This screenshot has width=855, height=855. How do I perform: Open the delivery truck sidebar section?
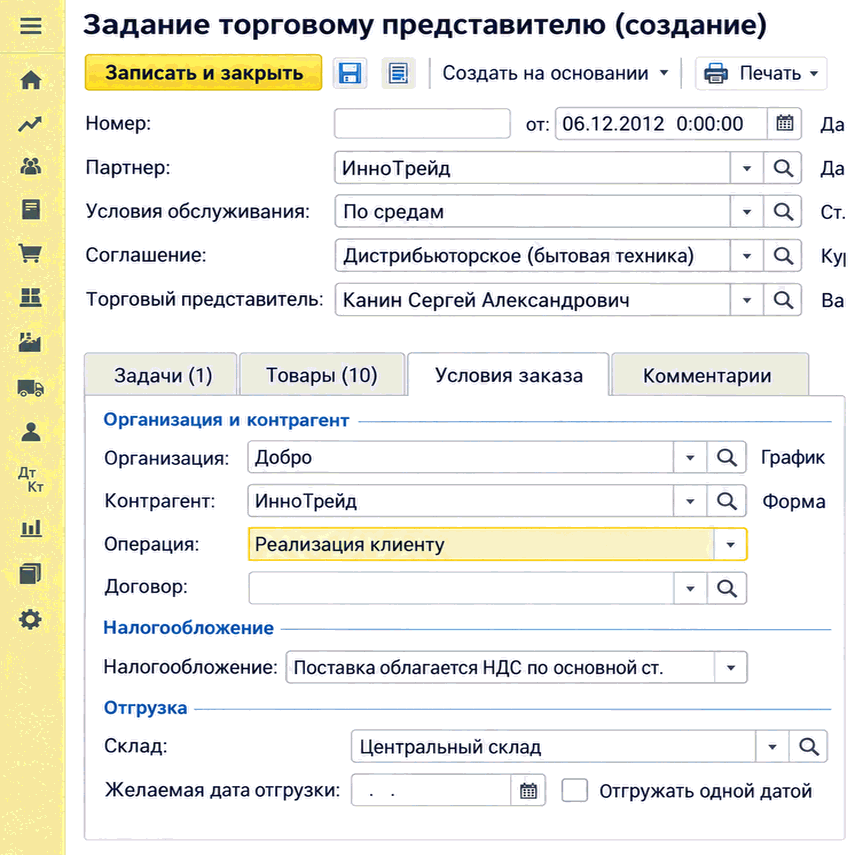(x=31, y=388)
